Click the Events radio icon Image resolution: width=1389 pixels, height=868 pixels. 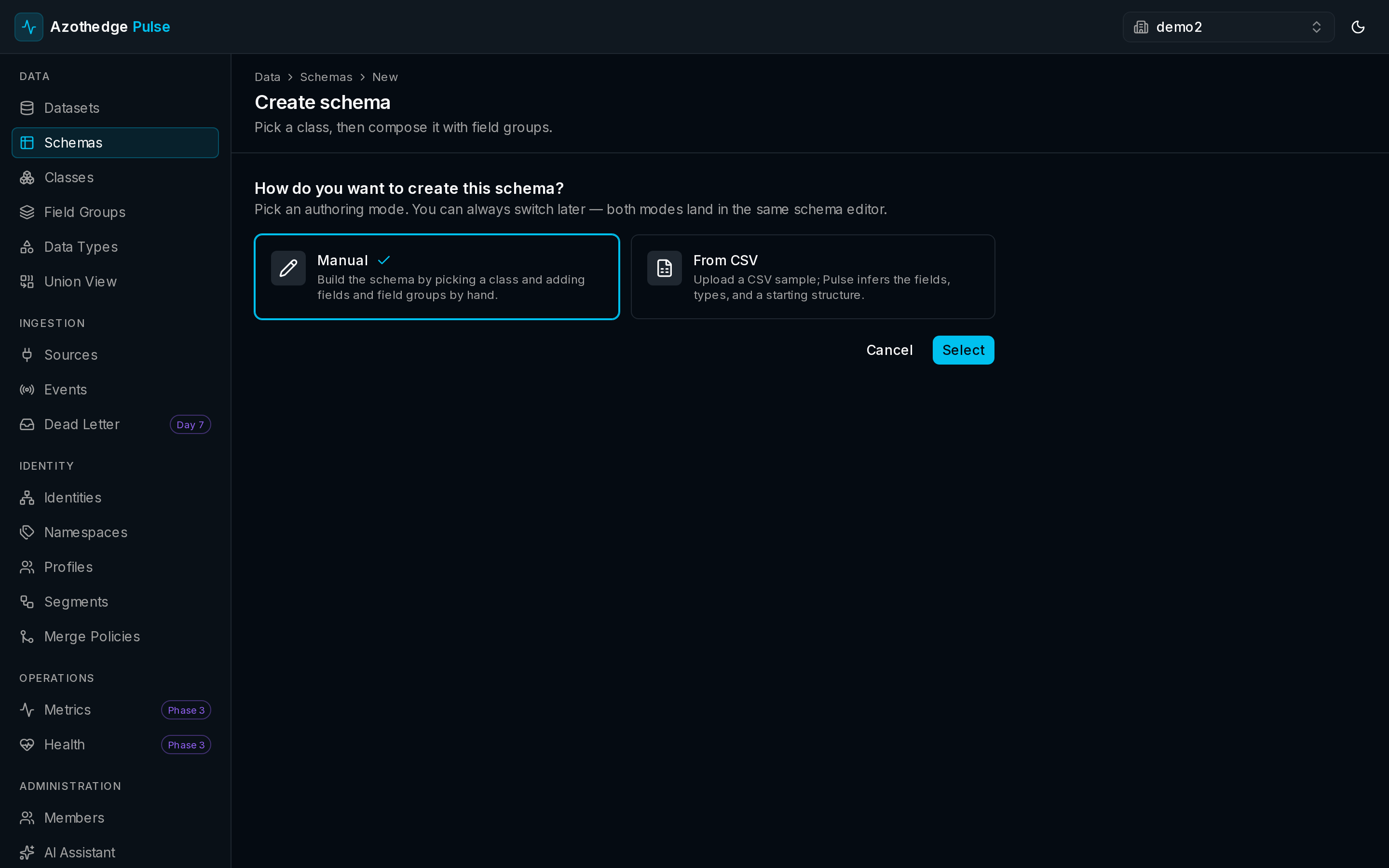coord(27,390)
